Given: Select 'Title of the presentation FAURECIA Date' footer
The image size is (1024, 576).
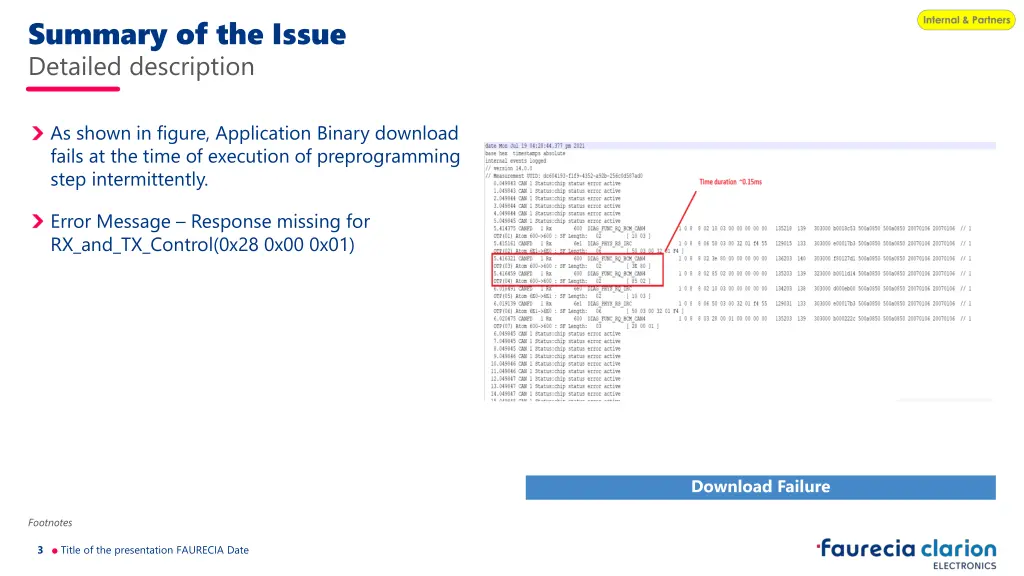Looking at the screenshot, I should click(155, 550).
